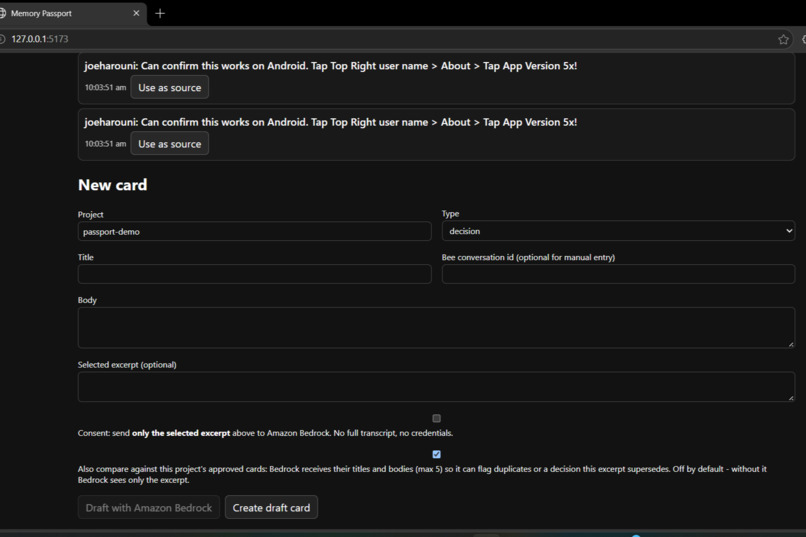Click inside the Selected excerpt text area
Viewport: 806px width, 537px height.
click(436, 386)
